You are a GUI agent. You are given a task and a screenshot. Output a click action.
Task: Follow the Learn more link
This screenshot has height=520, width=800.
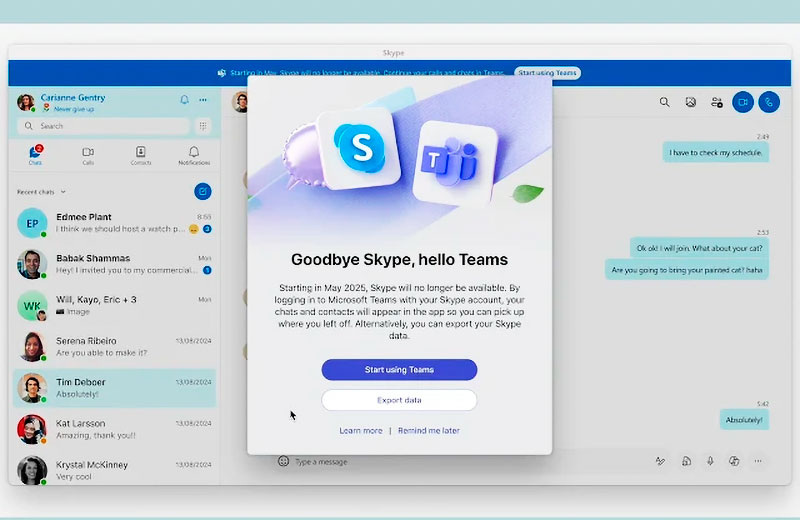pos(361,431)
